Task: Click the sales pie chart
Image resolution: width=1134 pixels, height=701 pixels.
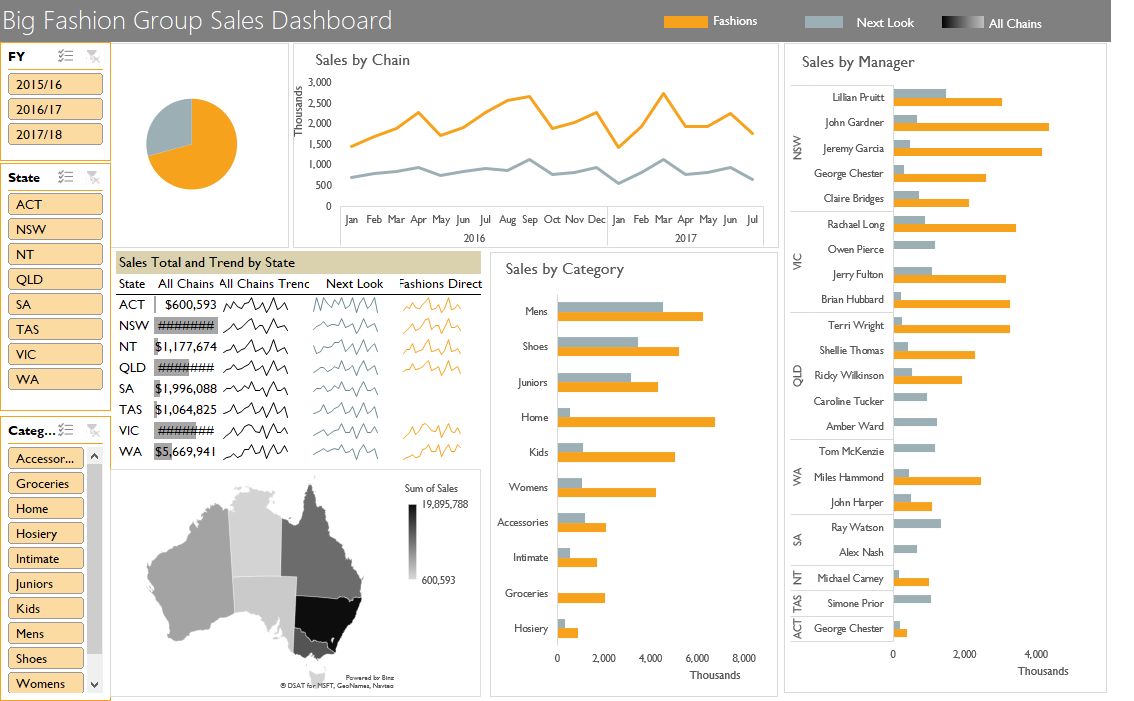Action: tap(192, 144)
